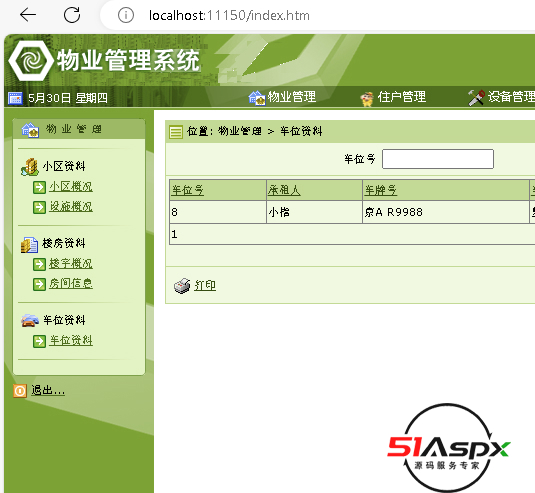Click the hexagon swirl system logo
This screenshot has height=493, width=535.
coord(31,60)
